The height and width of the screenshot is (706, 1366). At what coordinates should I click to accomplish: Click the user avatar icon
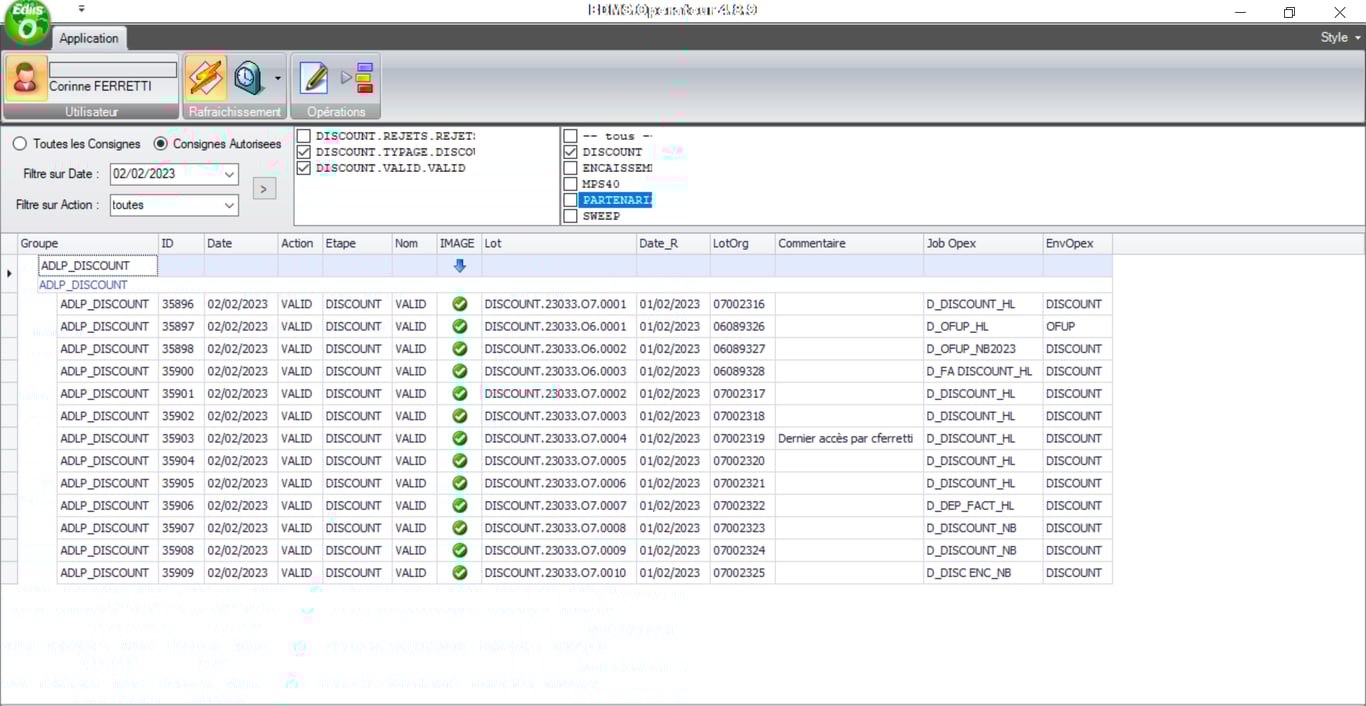pos(26,78)
